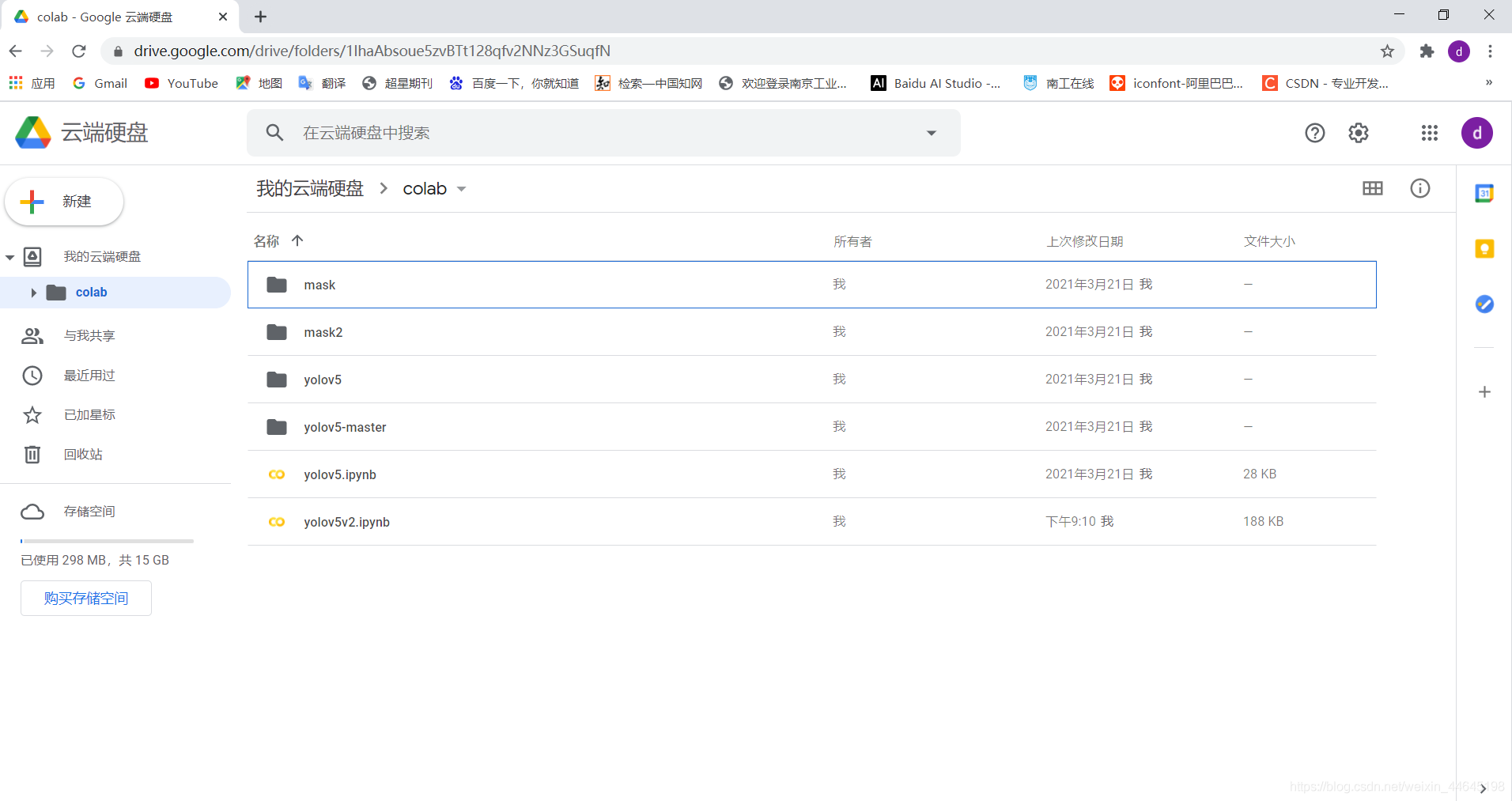Open the colab folder dropdown menu
This screenshot has height=801, width=1512.
pos(462,189)
